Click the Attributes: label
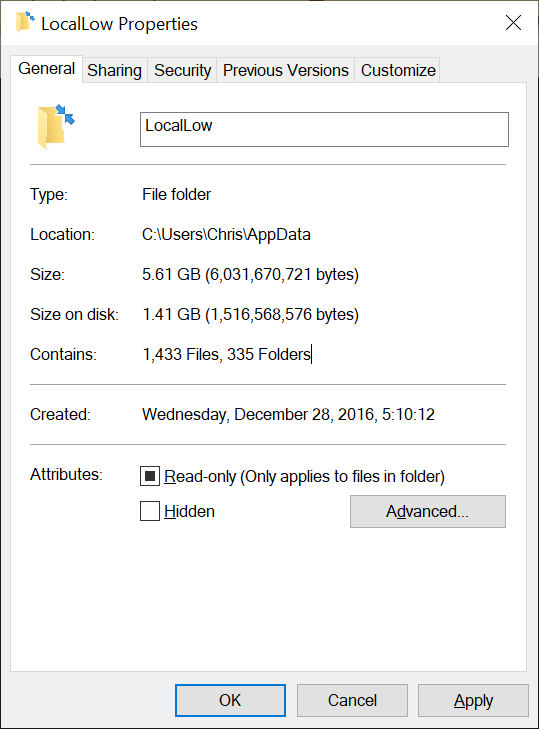Image resolution: width=539 pixels, height=729 pixels. (x=67, y=475)
